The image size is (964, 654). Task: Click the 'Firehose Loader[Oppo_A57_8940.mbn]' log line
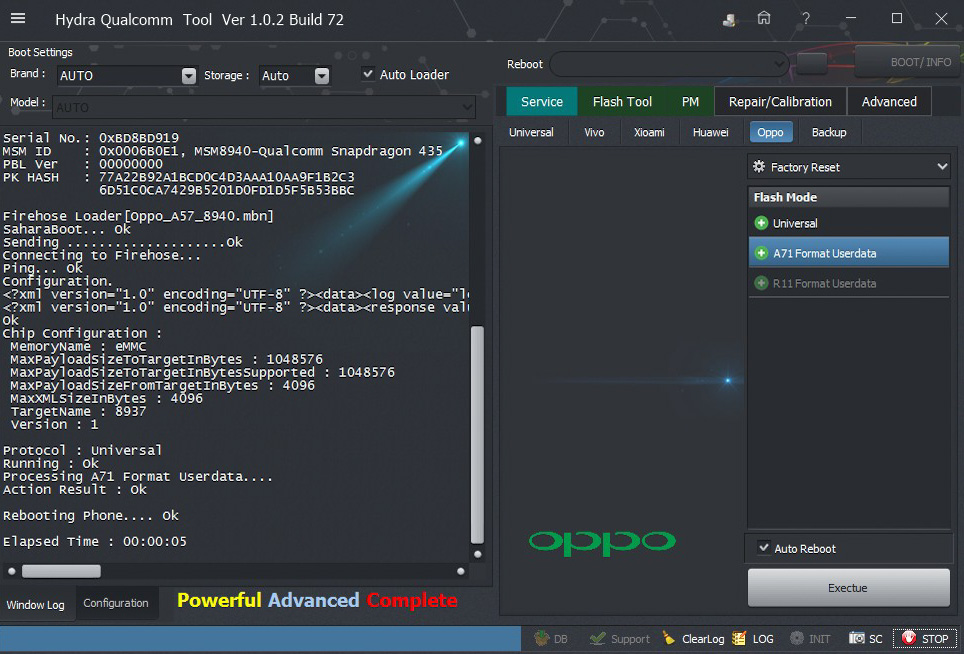(138, 216)
